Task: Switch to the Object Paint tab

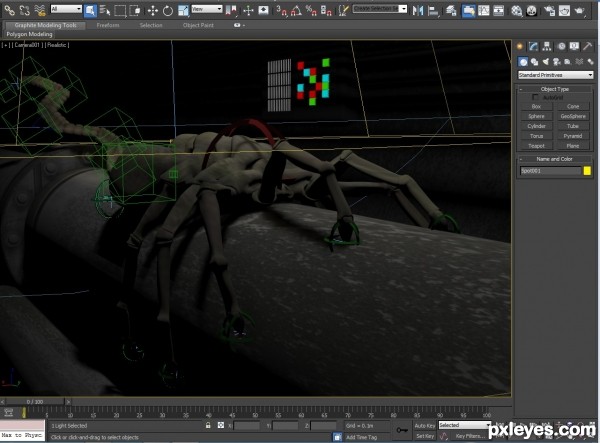Action: pyautogui.click(x=198, y=25)
